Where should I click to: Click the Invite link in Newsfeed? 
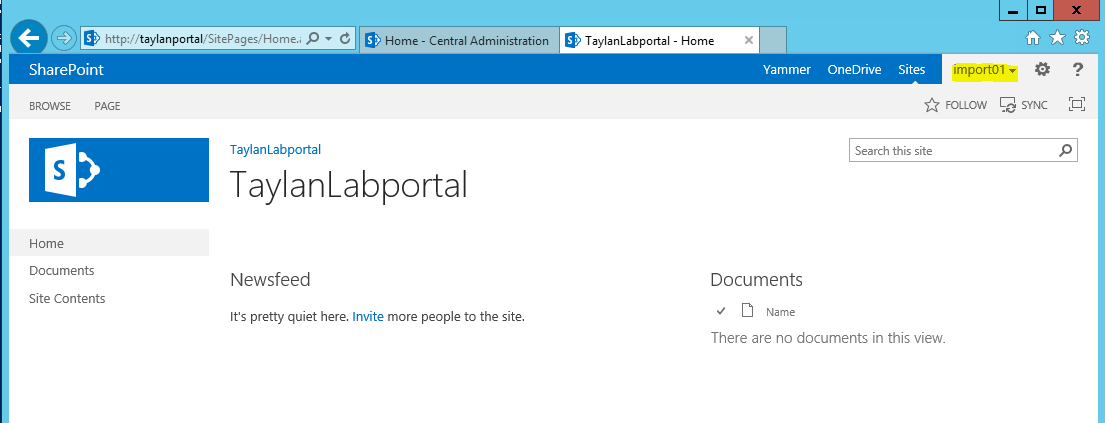[x=368, y=317]
